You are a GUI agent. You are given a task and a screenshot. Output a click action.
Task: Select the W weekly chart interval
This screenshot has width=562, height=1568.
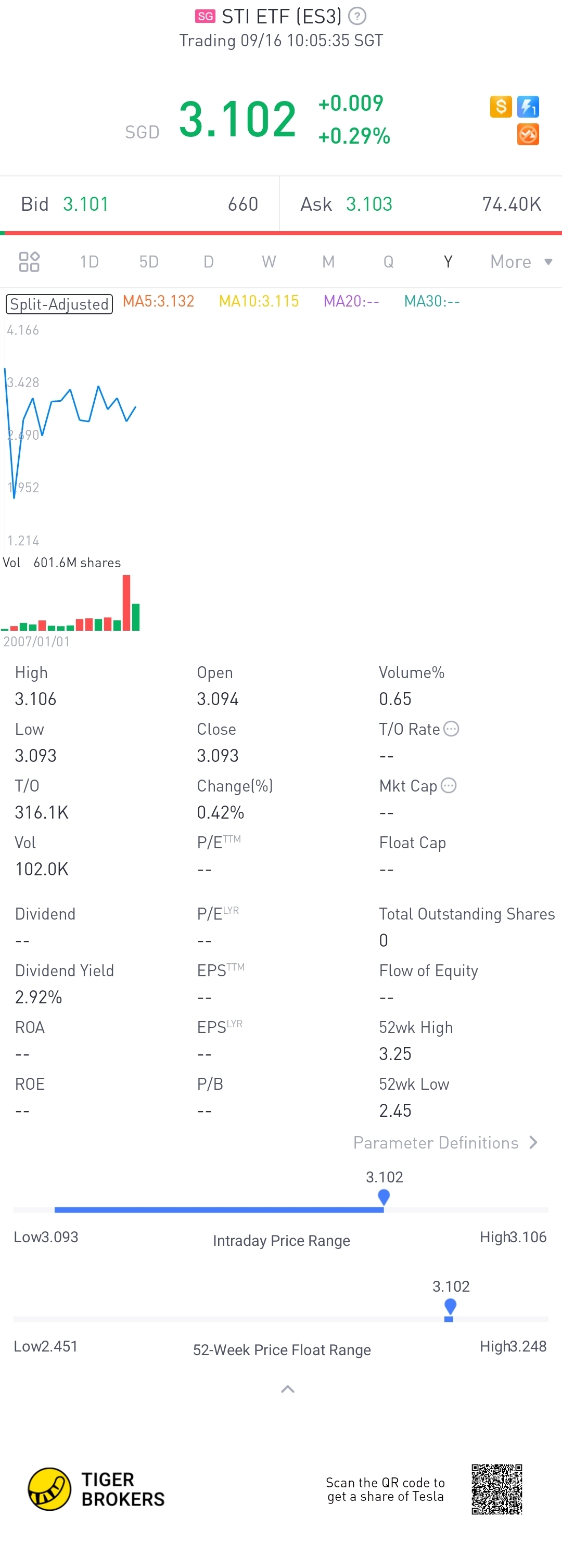click(x=269, y=262)
